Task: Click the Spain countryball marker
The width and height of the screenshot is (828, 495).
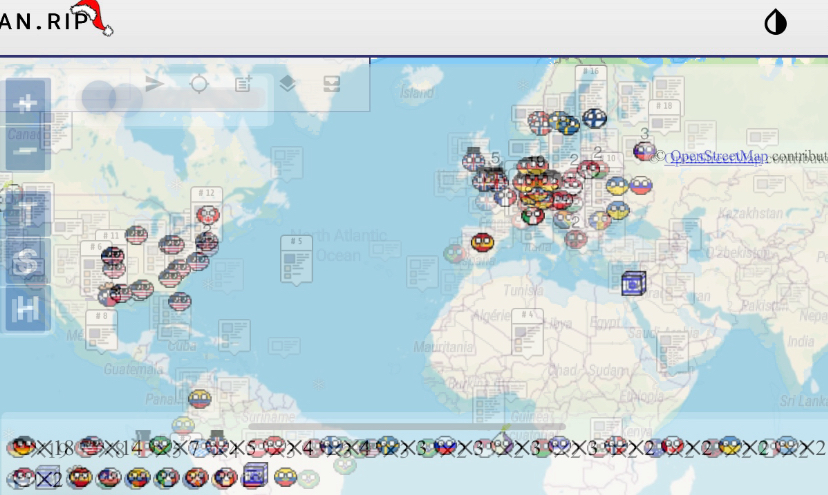Action: pyautogui.click(x=483, y=242)
